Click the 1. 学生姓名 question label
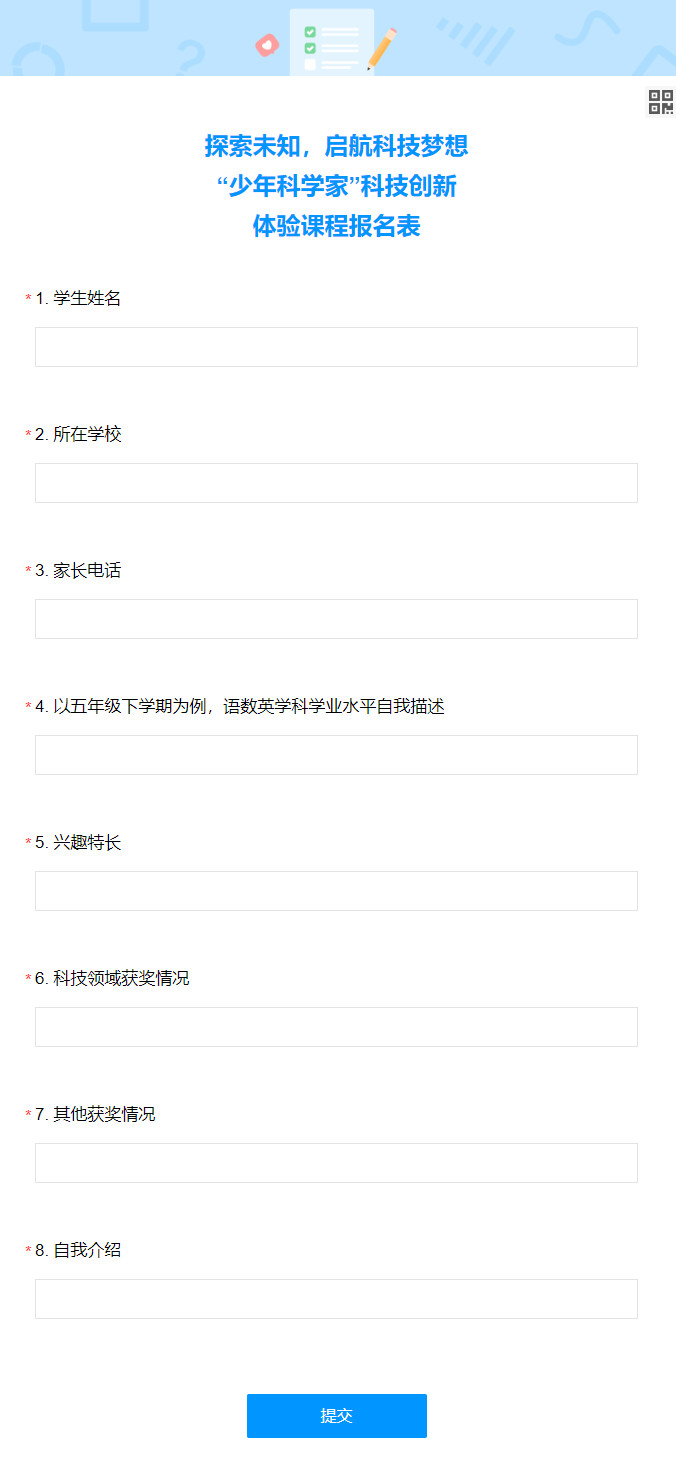 click(78, 298)
